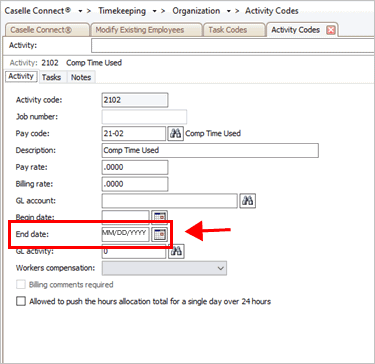This screenshot has height=364, width=375.
Task: Open the Caselle Connect breadcrumb dropdown arrow
Action: 80,11
